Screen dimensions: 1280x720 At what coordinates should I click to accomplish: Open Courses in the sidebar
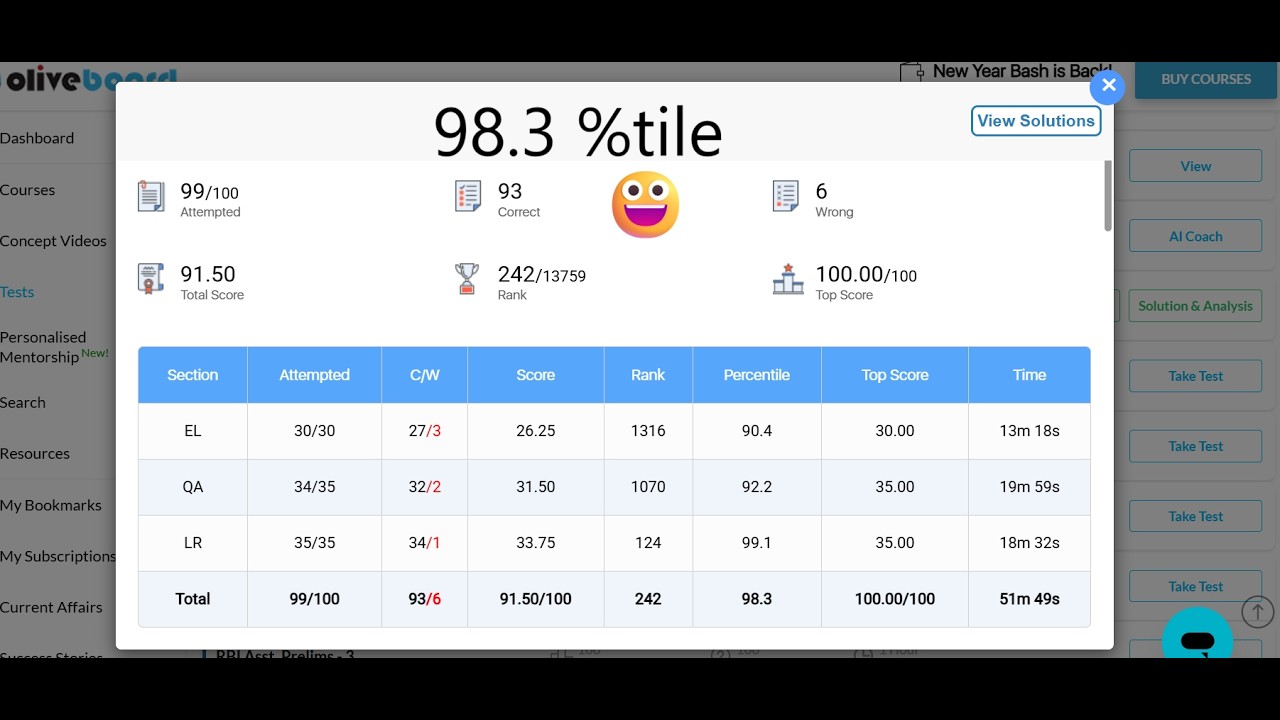point(28,190)
